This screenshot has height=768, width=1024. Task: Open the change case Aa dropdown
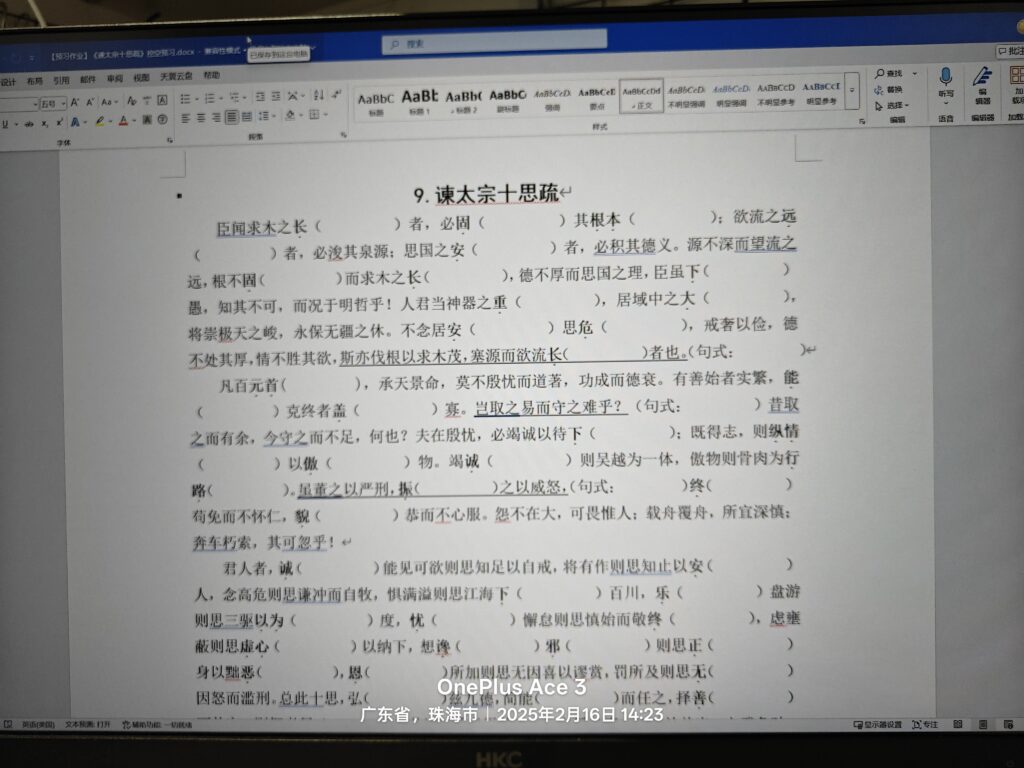110,101
